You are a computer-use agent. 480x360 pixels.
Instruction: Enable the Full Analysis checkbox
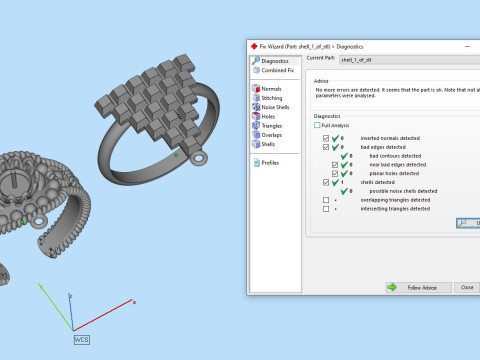[317, 125]
